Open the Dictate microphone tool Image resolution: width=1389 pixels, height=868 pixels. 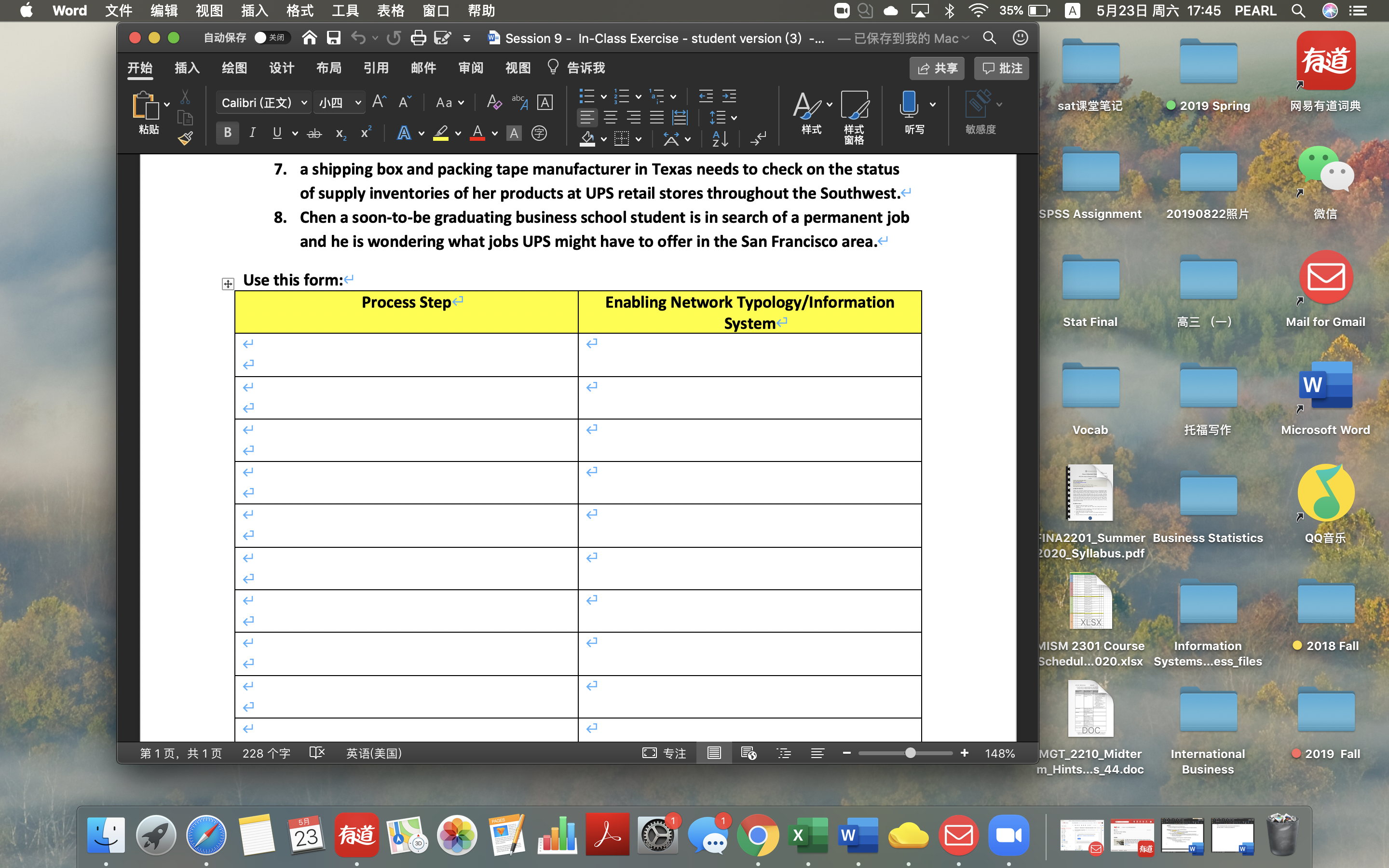tap(909, 106)
